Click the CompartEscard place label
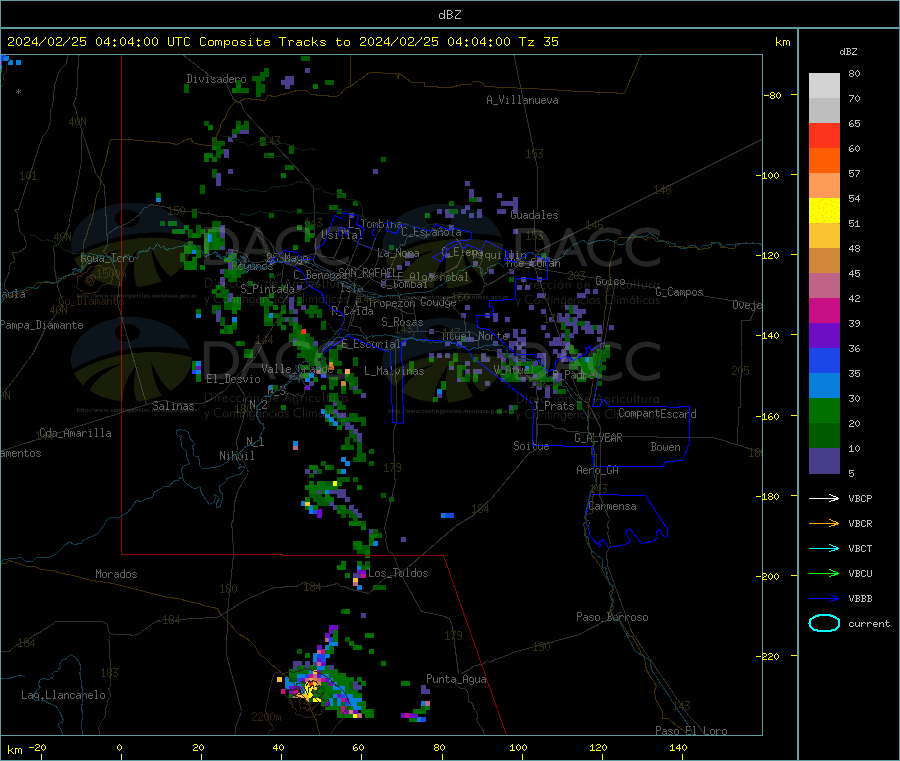This screenshot has height=761, width=900. pos(657,414)
